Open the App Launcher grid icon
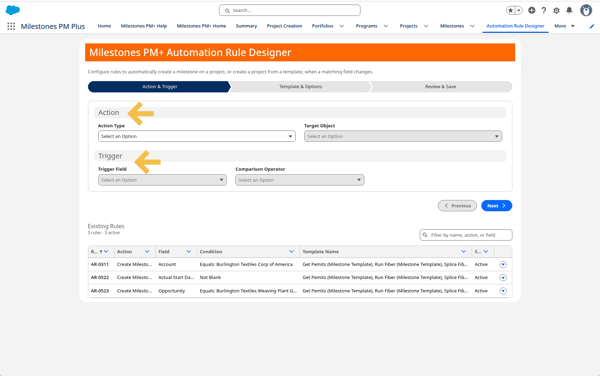Viewport: 600px width, 376px height. click(11, 26)
